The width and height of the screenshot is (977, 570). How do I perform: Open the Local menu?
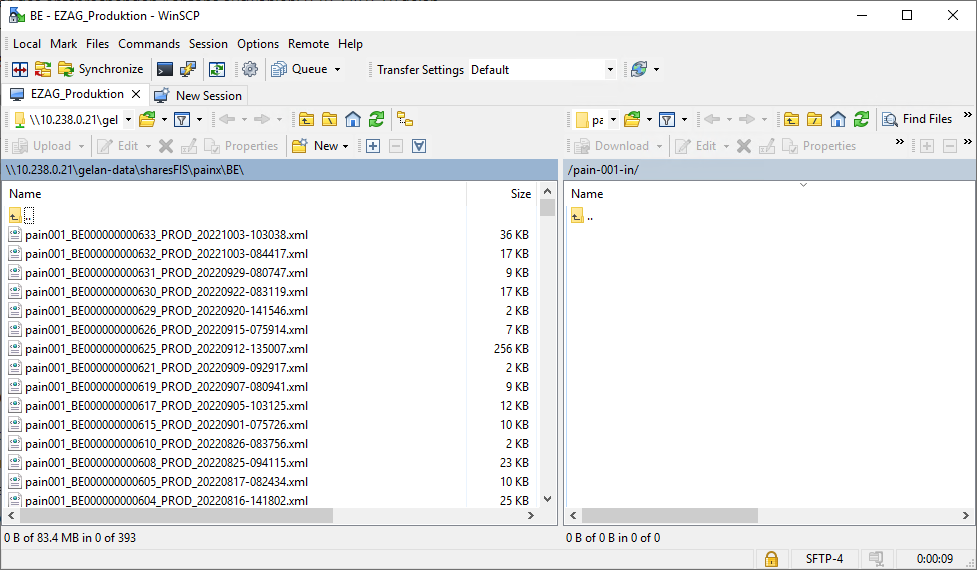click(27, 44)
